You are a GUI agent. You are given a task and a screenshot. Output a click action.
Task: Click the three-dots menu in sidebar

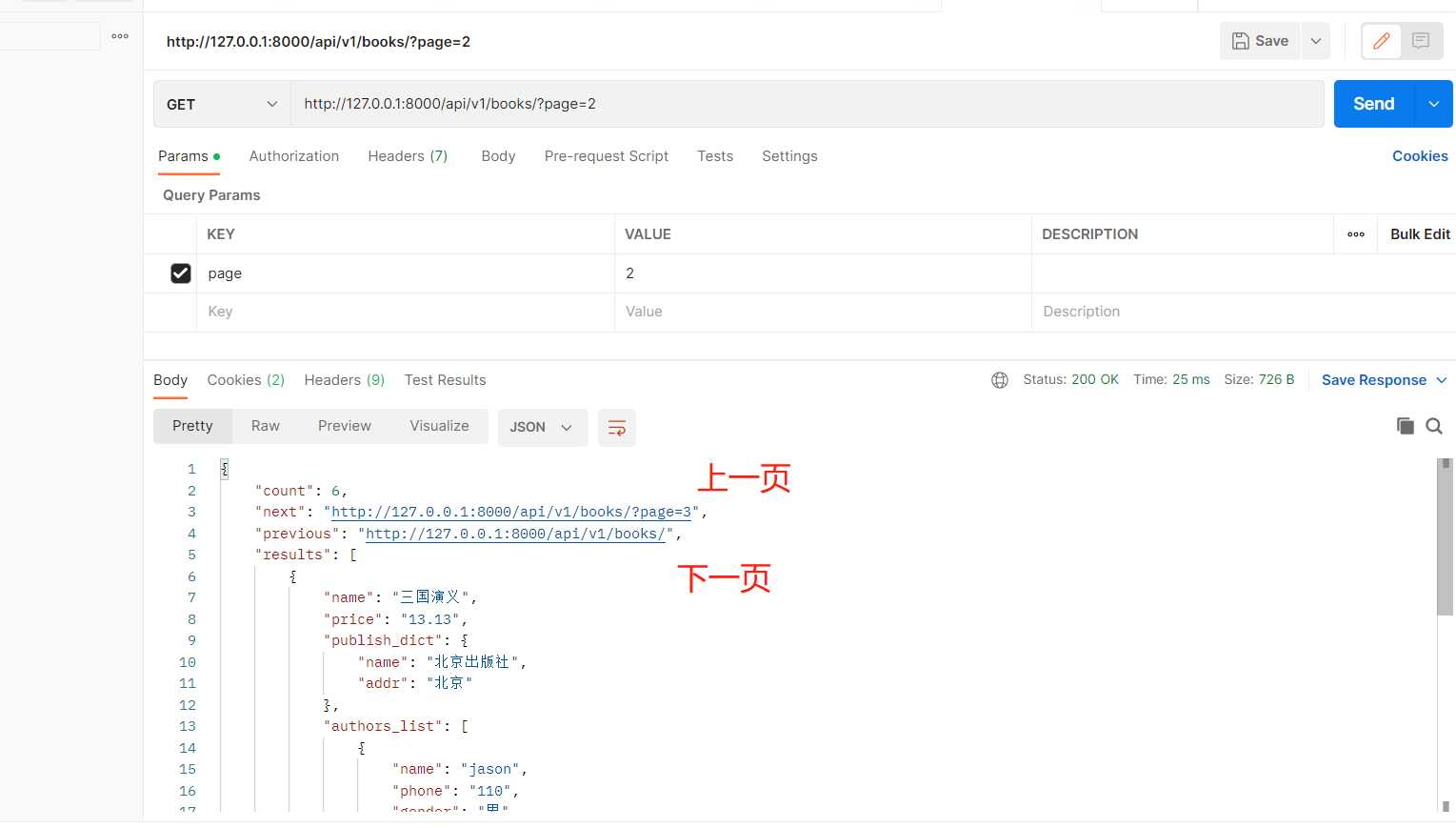point(120,36)
